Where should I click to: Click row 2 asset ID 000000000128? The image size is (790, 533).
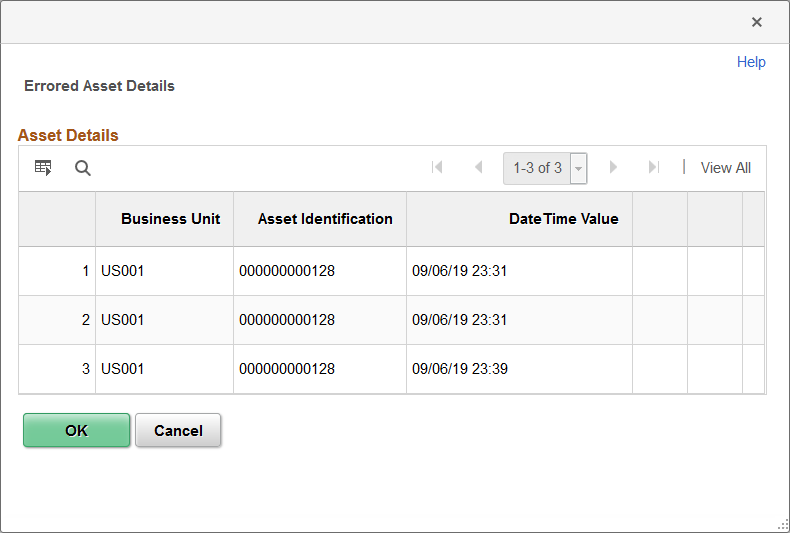320,320
